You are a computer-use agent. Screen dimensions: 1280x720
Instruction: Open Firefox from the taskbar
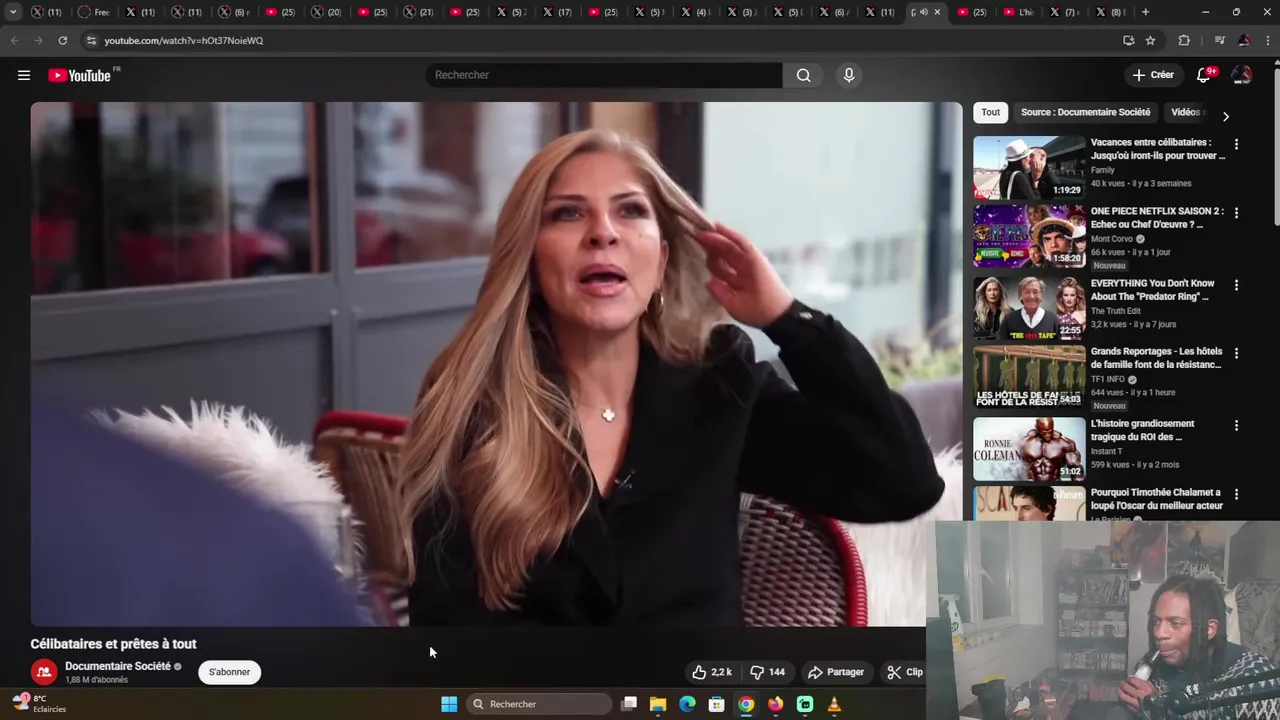[x=775, y=704]
